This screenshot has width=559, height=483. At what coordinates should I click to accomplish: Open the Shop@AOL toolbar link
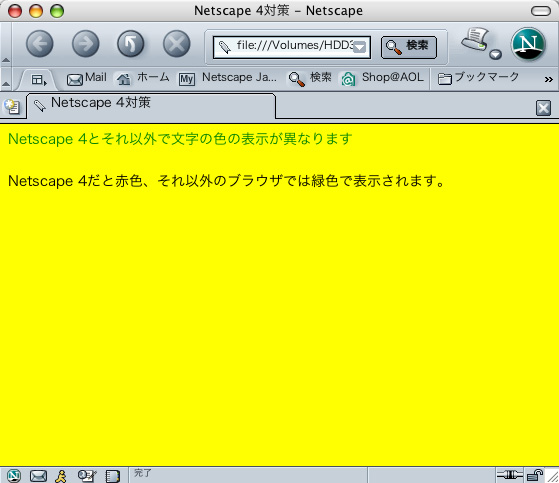point(383,78)
